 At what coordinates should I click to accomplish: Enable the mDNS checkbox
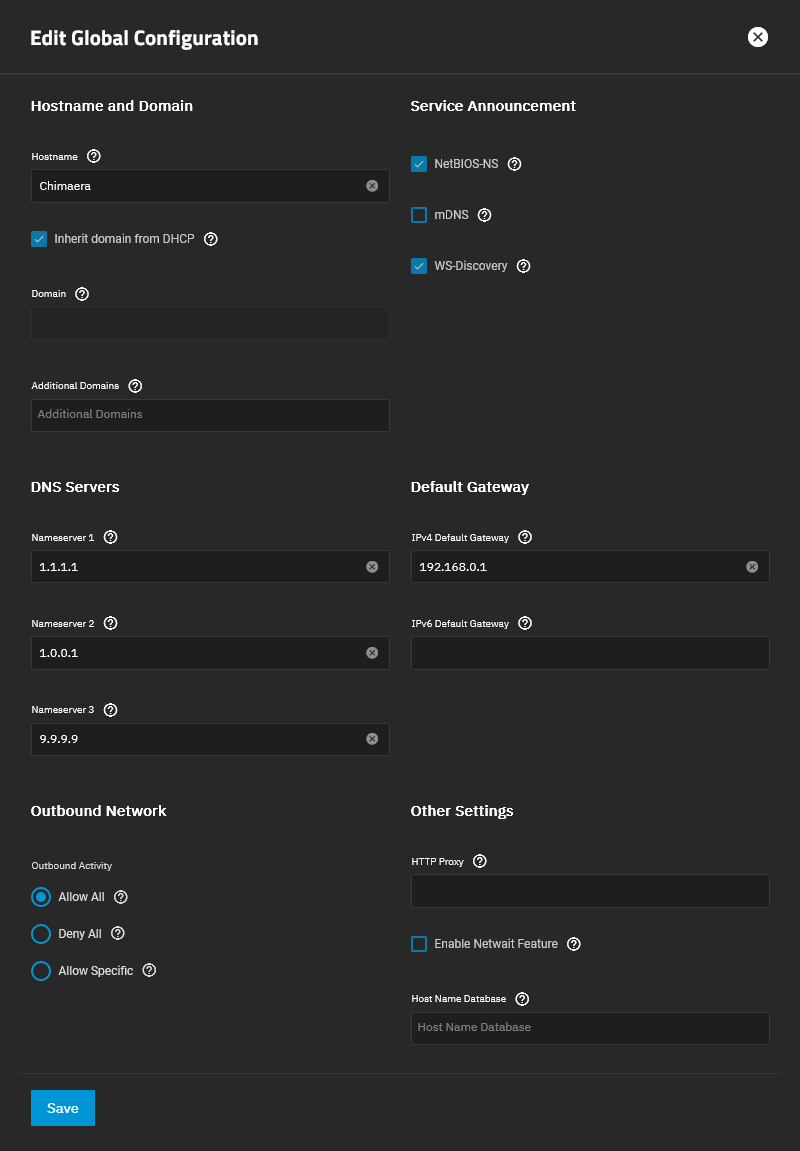[419, 215]
